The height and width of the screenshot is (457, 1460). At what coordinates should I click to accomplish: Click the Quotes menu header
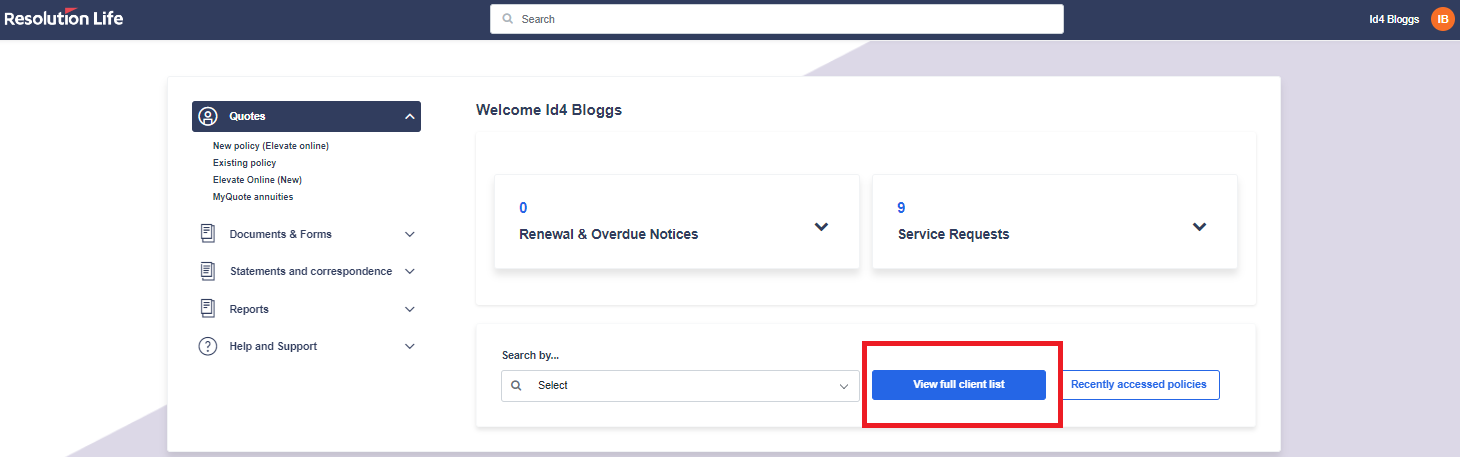point(306,117)
